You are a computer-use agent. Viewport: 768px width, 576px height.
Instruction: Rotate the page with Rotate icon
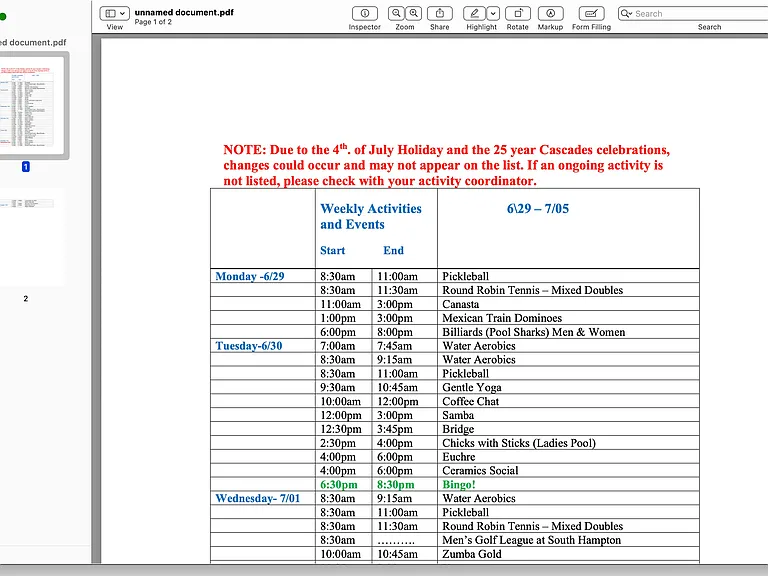[518, 13]
